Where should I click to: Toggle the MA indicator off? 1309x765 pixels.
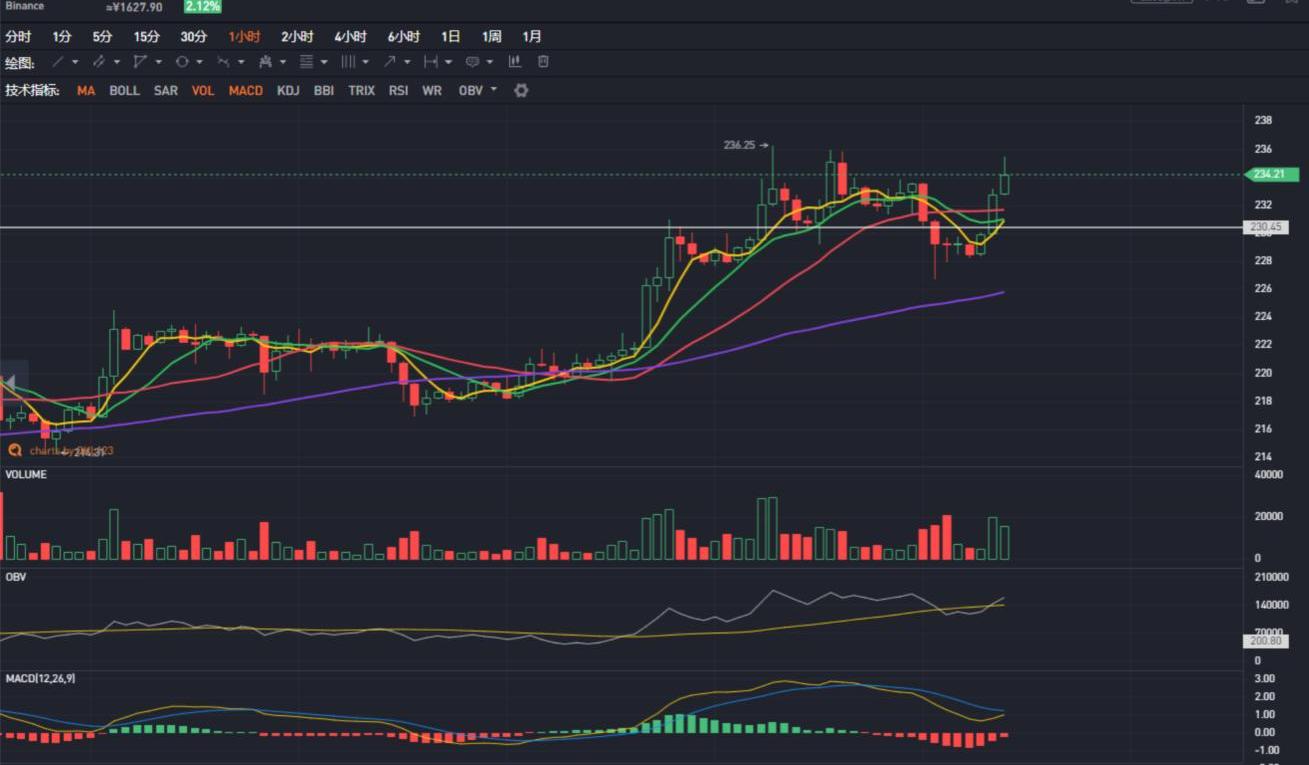coord(86,91)
